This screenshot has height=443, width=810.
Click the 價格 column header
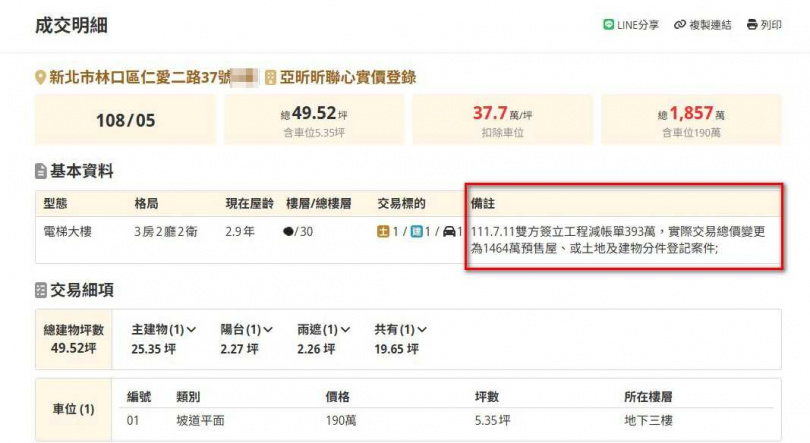click(x=337, y=397)
